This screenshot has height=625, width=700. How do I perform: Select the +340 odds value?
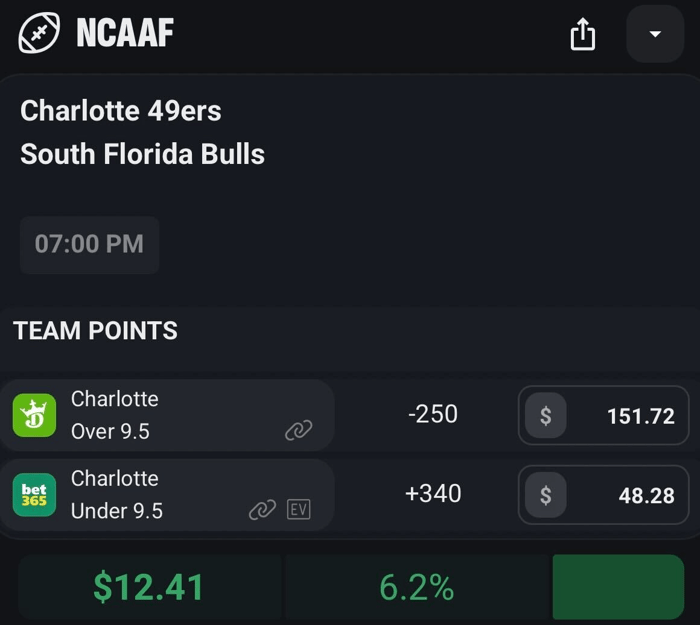[x=433, y=493]
